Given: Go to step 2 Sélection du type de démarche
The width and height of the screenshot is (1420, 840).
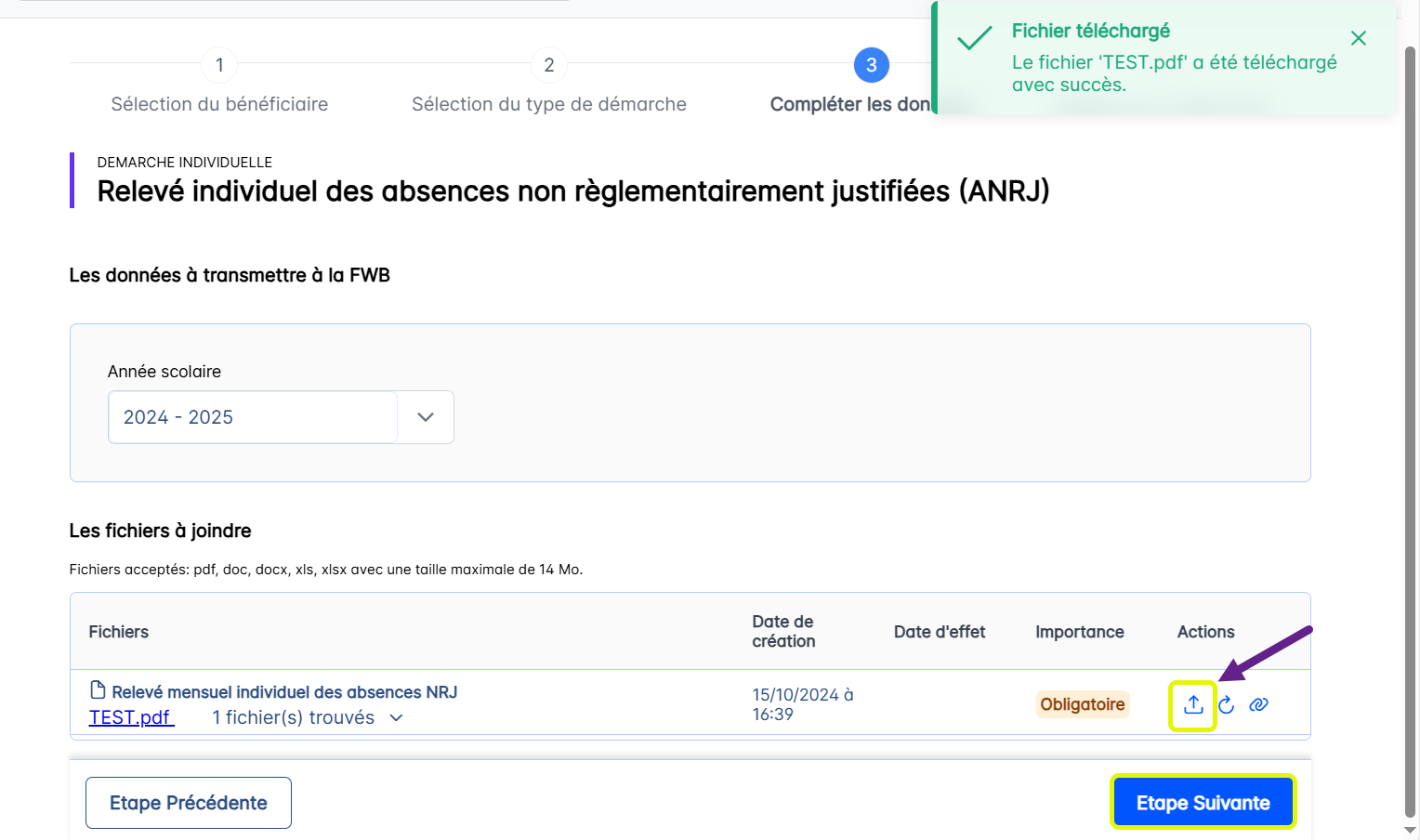Looking at the screenshot, I should 549,65.
